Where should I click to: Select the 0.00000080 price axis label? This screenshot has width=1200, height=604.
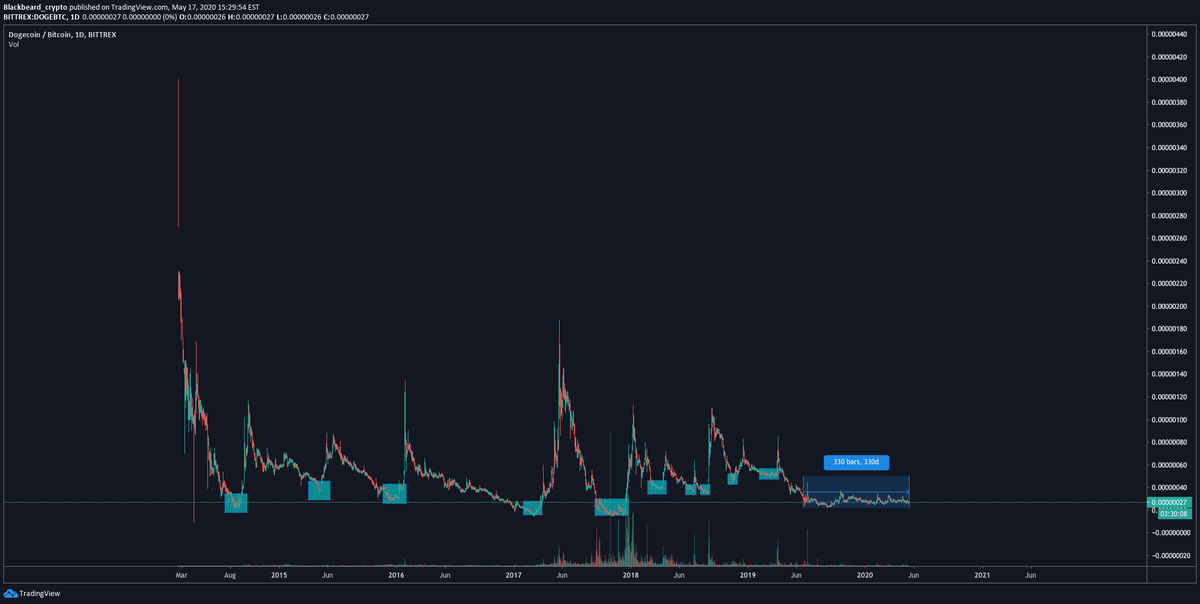coord(1169,442)
